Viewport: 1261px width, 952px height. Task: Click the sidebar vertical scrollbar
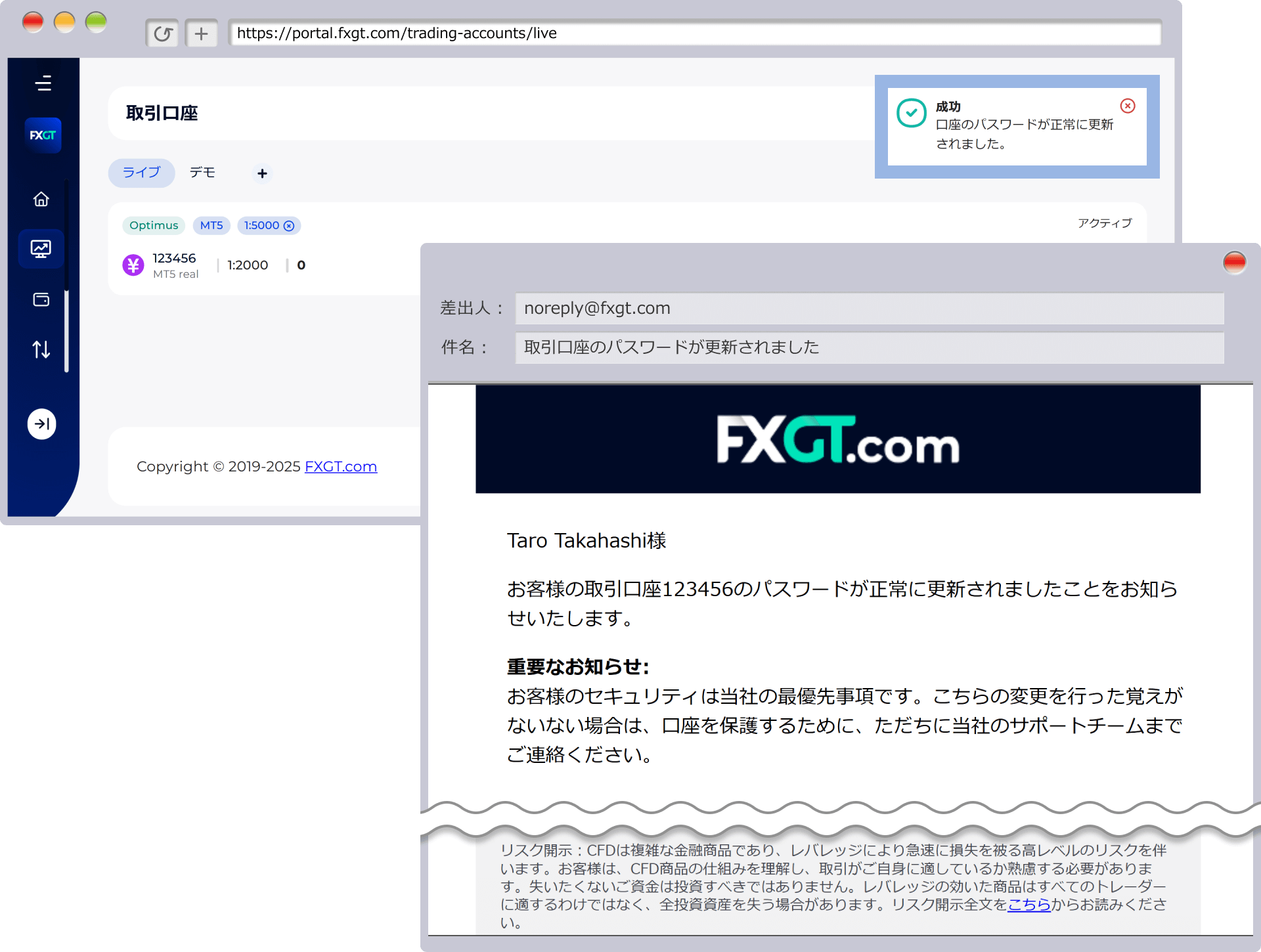(x=66, y=332)
